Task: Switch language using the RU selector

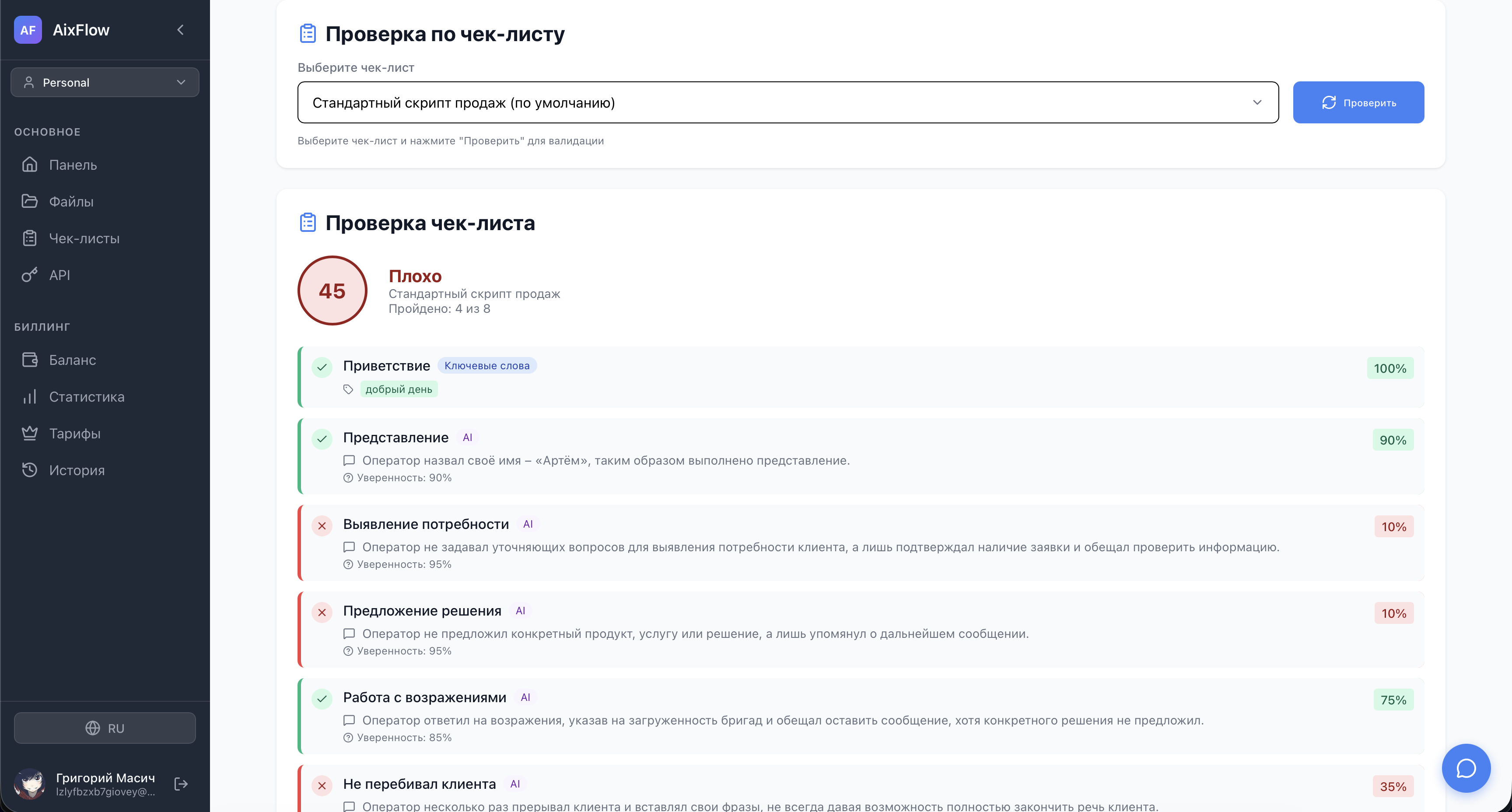Action: [x=105, y=728]
